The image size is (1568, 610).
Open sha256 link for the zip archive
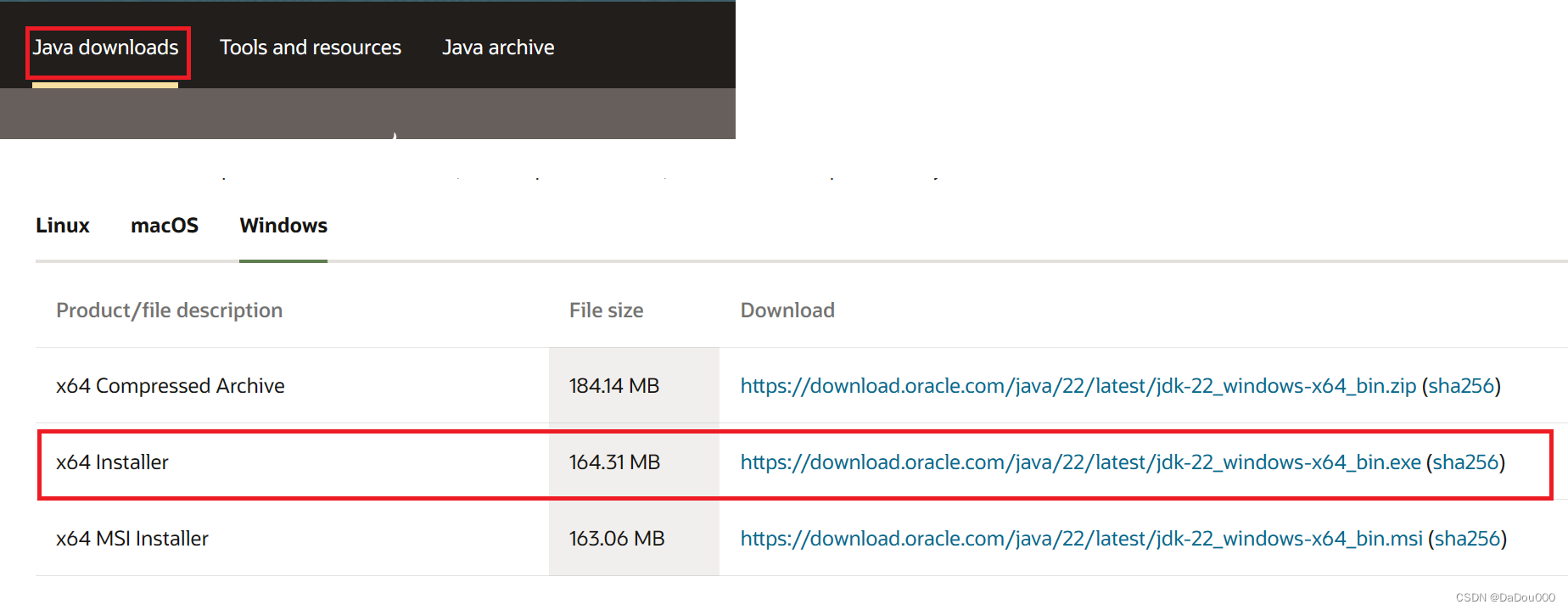point(1461,386)
